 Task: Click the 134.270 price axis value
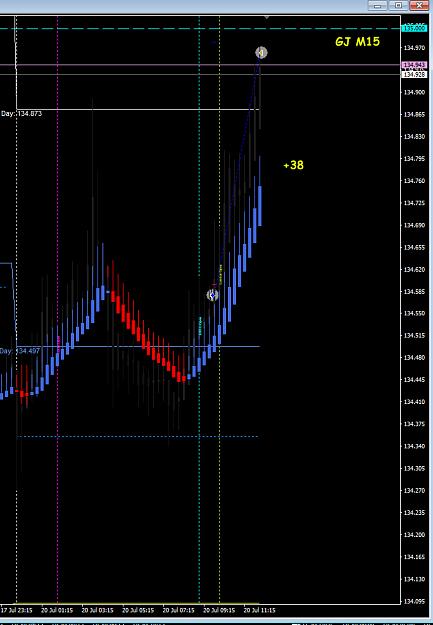(x=414, y=490)
